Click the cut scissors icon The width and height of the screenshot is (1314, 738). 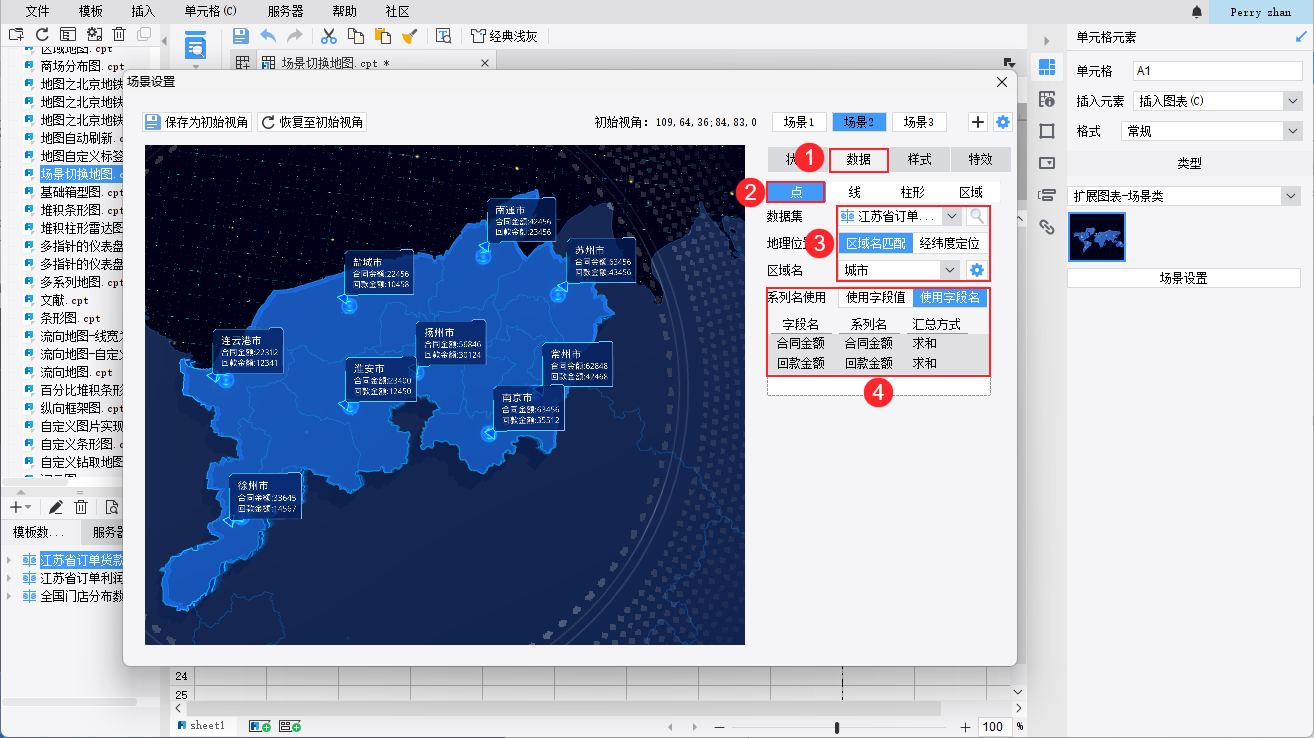(x=327, y=36)
